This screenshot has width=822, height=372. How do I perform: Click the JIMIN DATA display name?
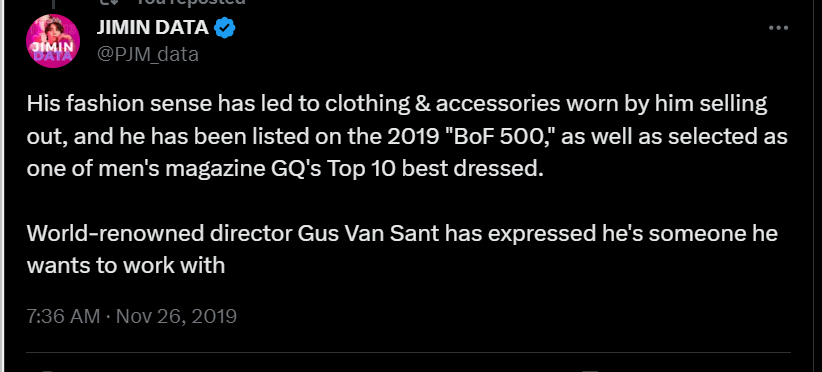coord(153,27)
